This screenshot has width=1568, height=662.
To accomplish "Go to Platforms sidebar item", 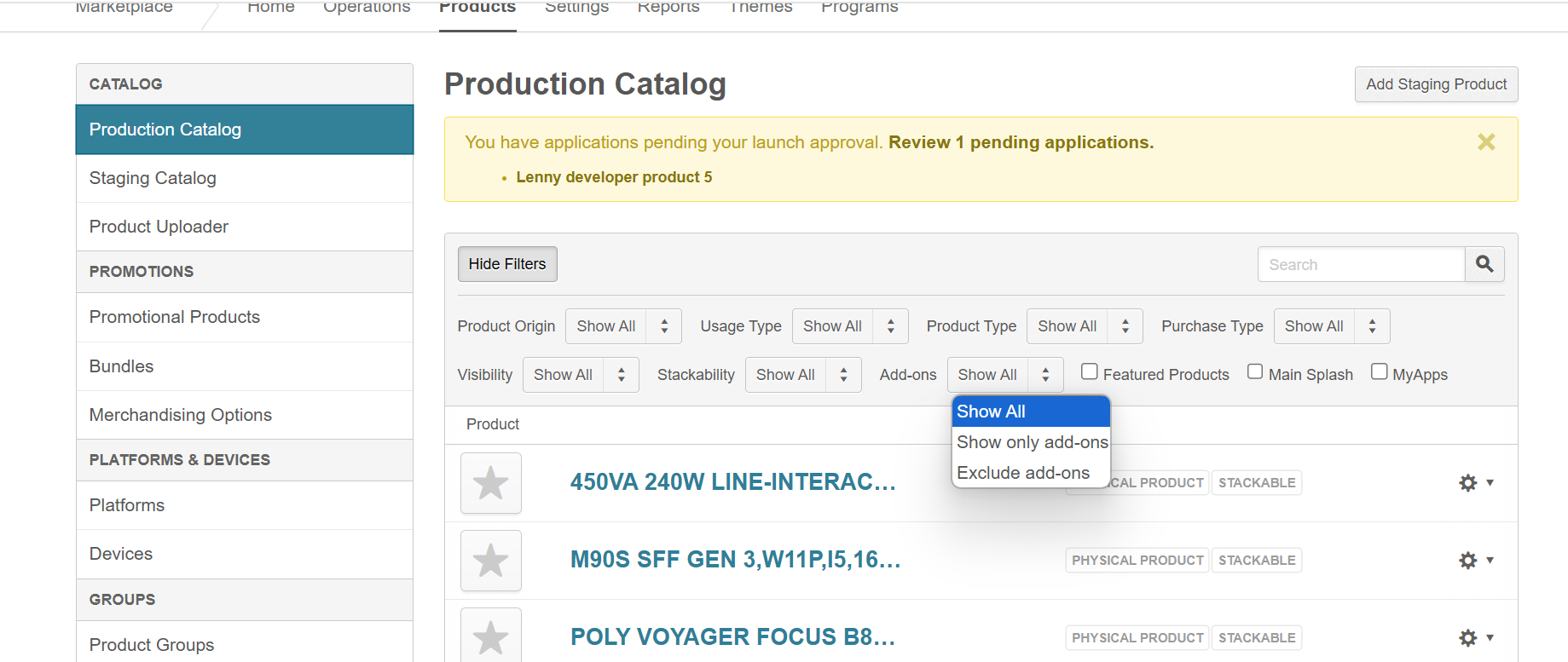I will pyautogui.click(x=245, y=505).
